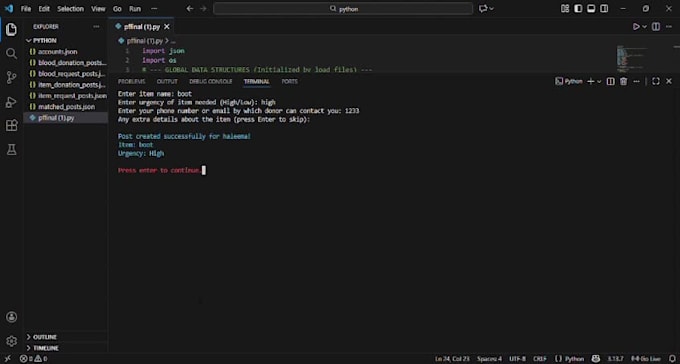Switch to the PROBLEMS tab

[131, 82]
